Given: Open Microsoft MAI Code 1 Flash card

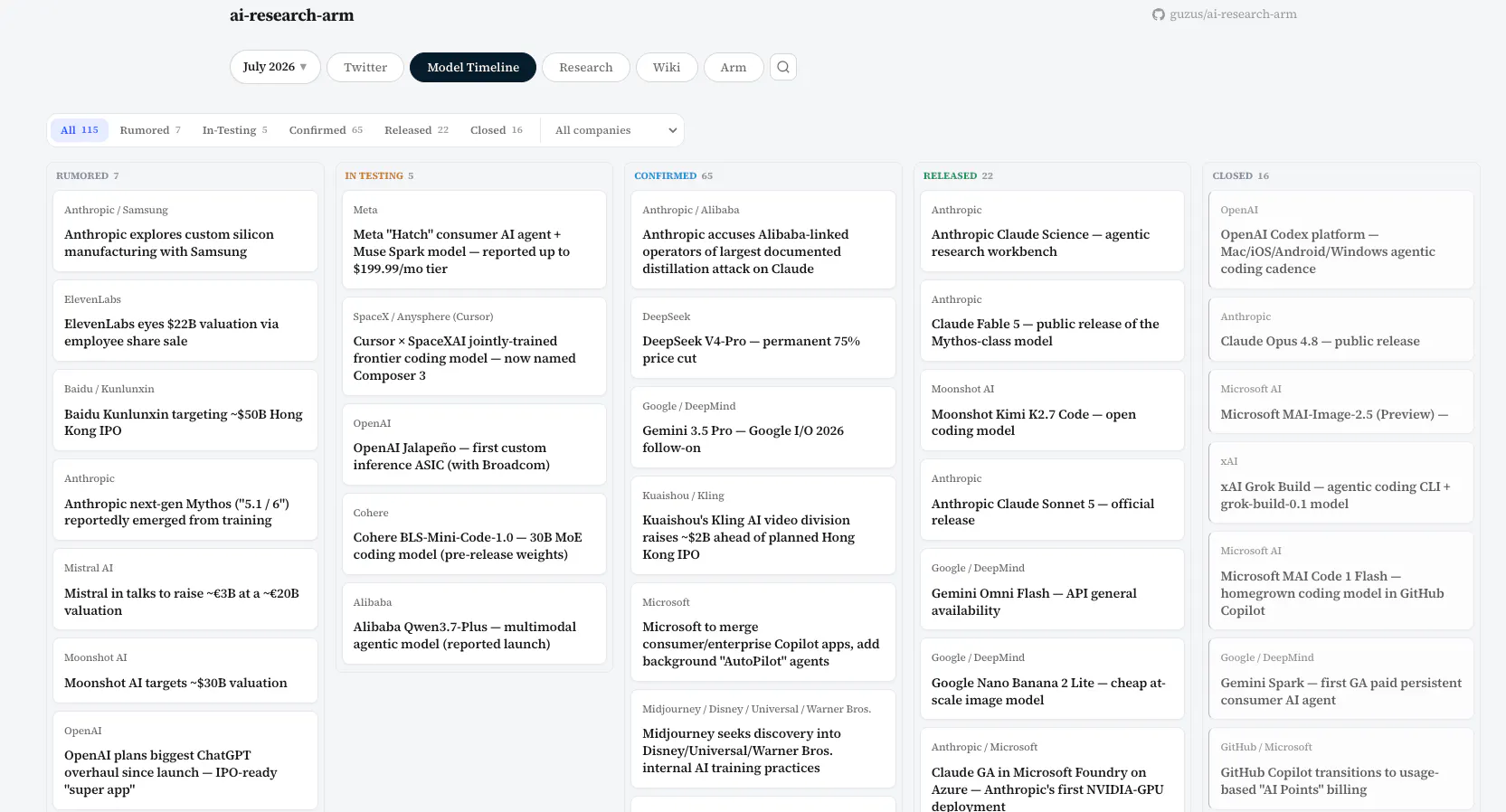Looking at the screenshot, I should pos(1341,581).
